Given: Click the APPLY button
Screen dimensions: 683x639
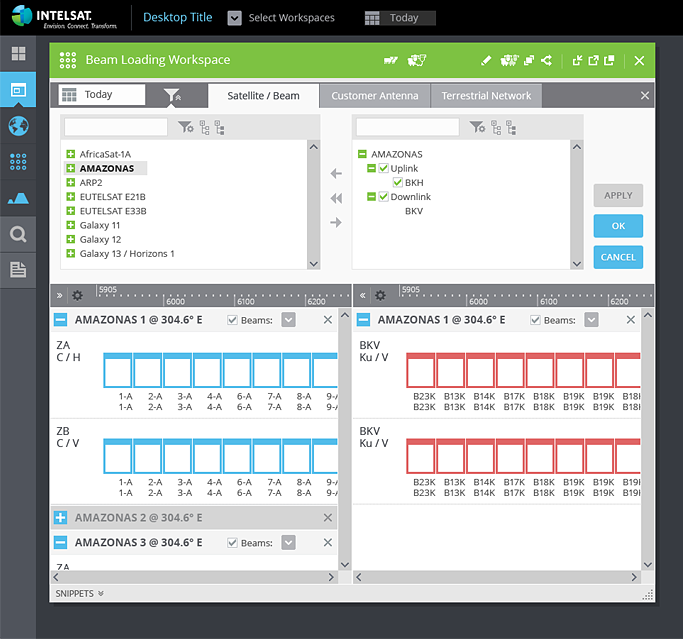Looking at the screenshot, I should (618, 196).
